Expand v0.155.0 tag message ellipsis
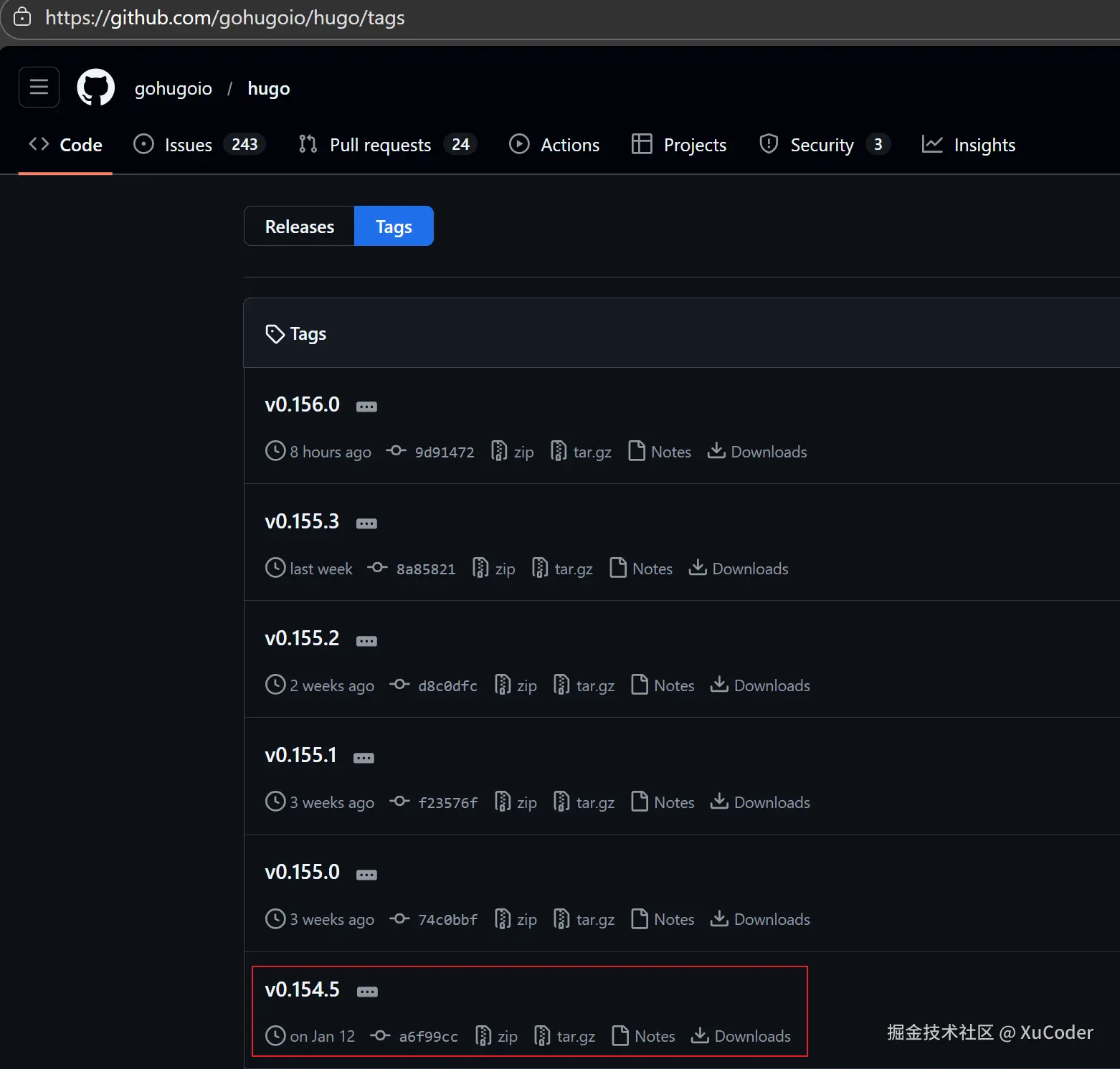The width and height of the screenshot is (1120, 1069). point(366,875)
